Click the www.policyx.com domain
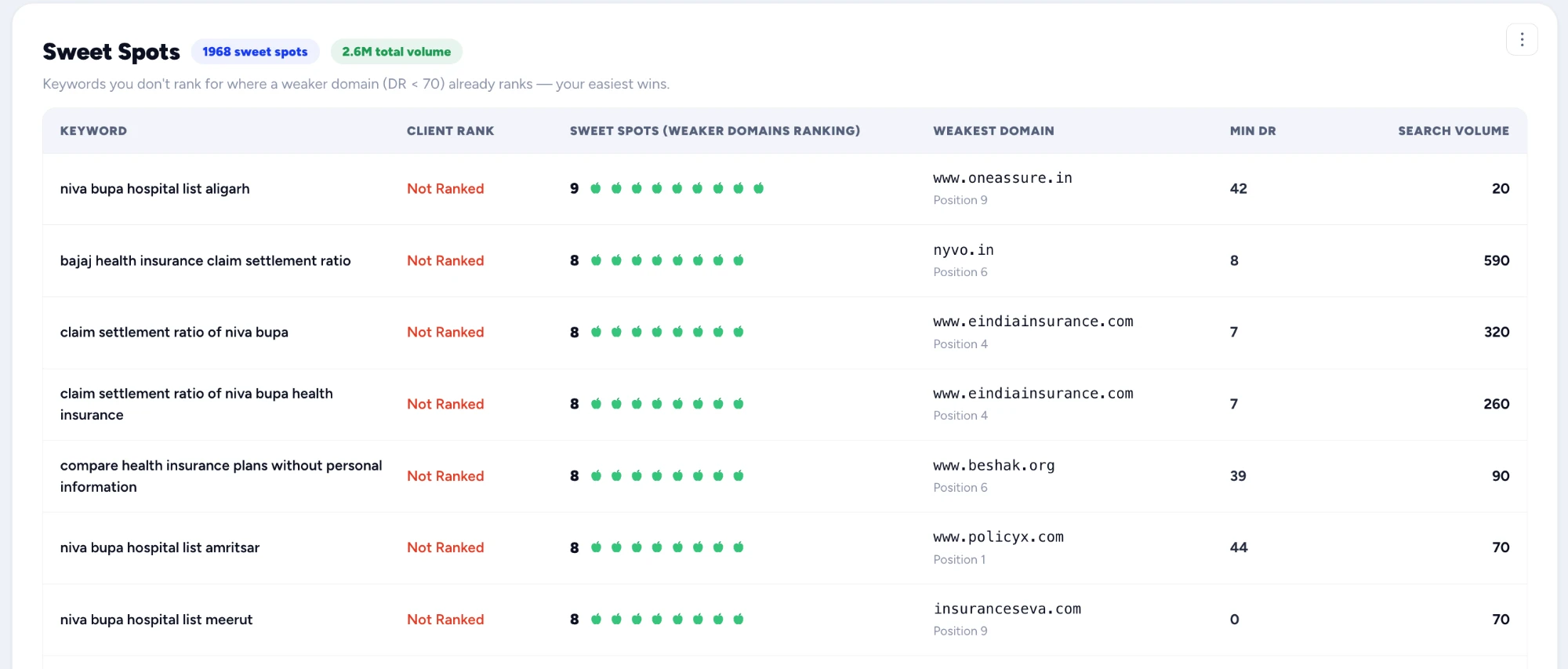The width and height of the screenshot is (1568, 669). (x=998, y=537)
